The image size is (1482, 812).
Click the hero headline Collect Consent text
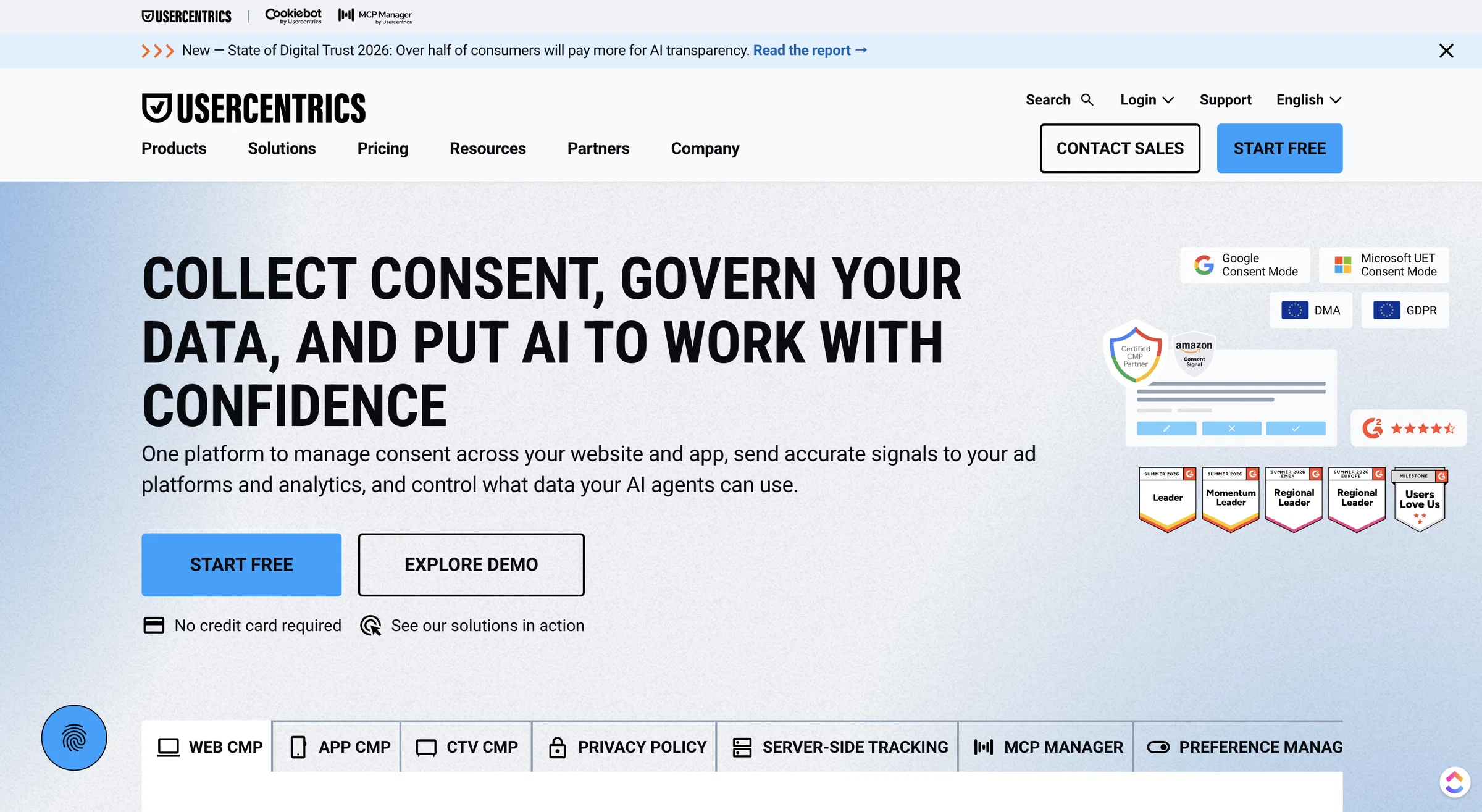[551, 342]
